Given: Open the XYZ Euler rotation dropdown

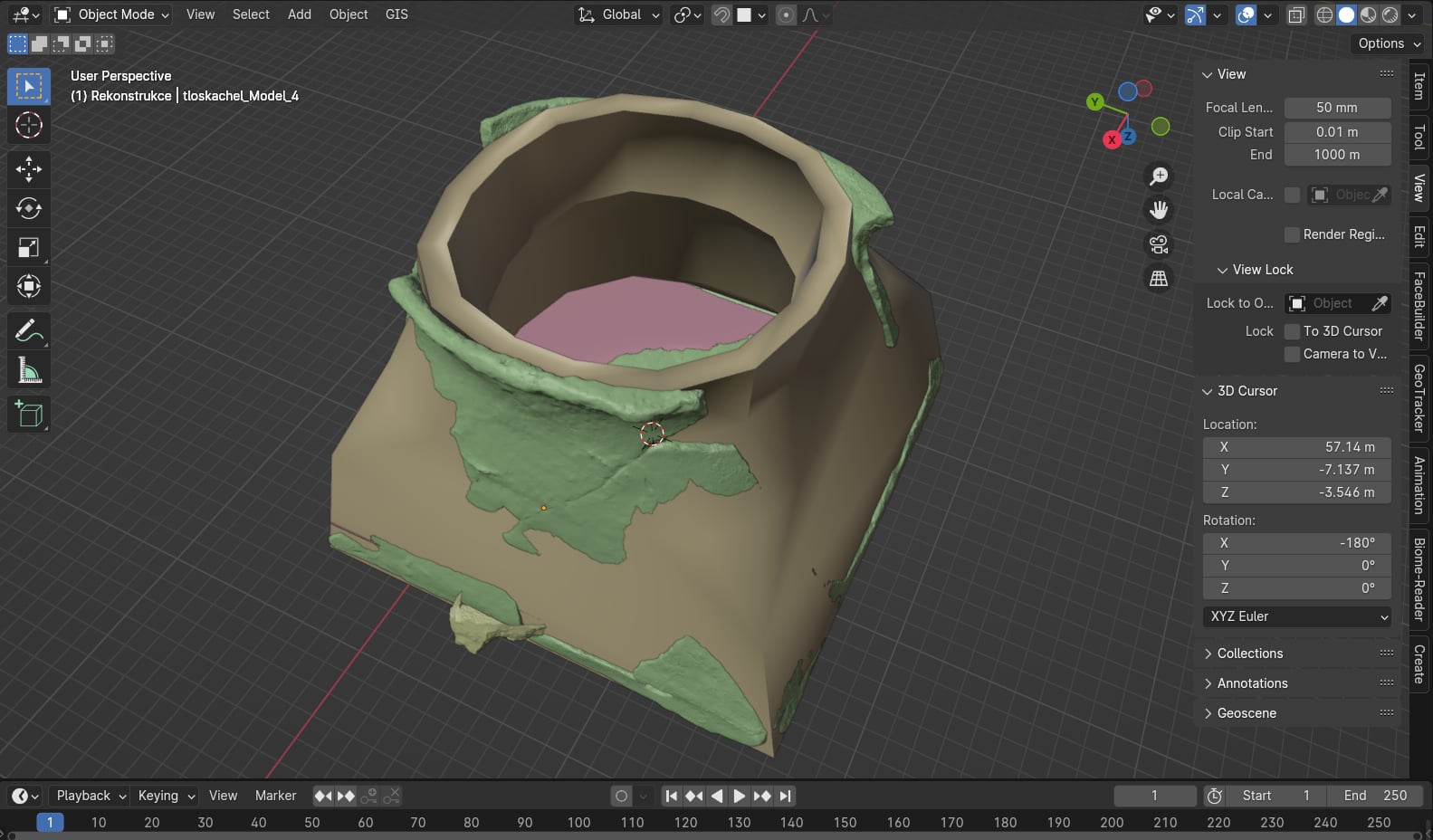Looking at the screenshot, I should 1296,616.
